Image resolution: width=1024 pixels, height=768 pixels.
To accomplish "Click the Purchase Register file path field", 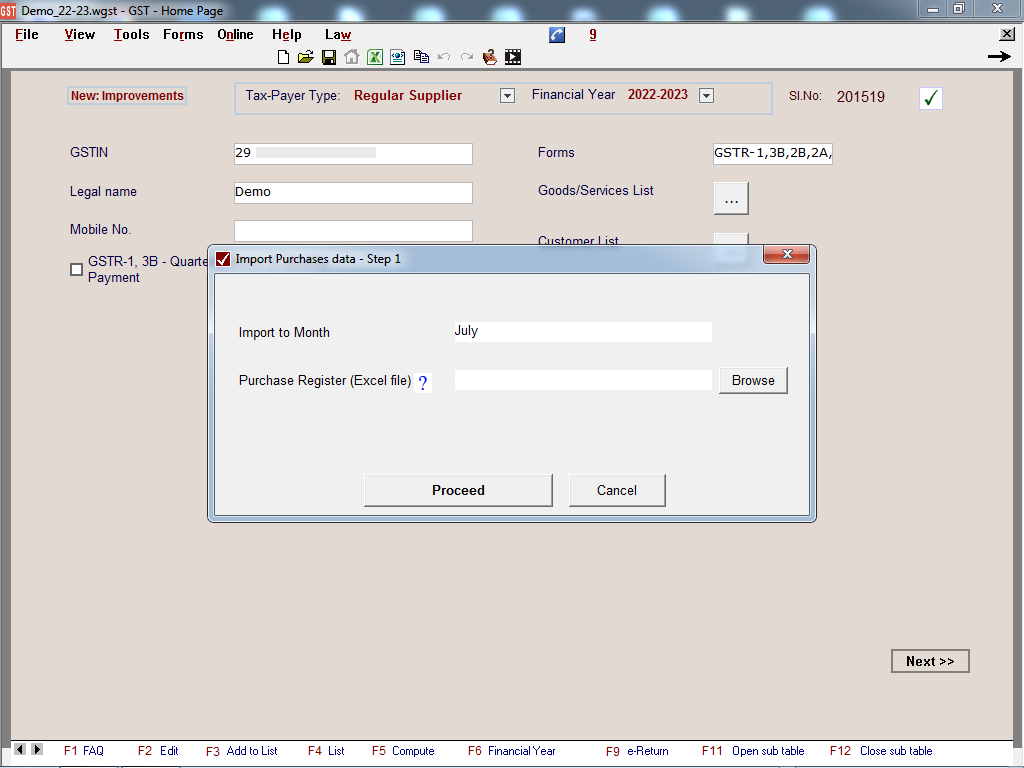I will (583, 380).
